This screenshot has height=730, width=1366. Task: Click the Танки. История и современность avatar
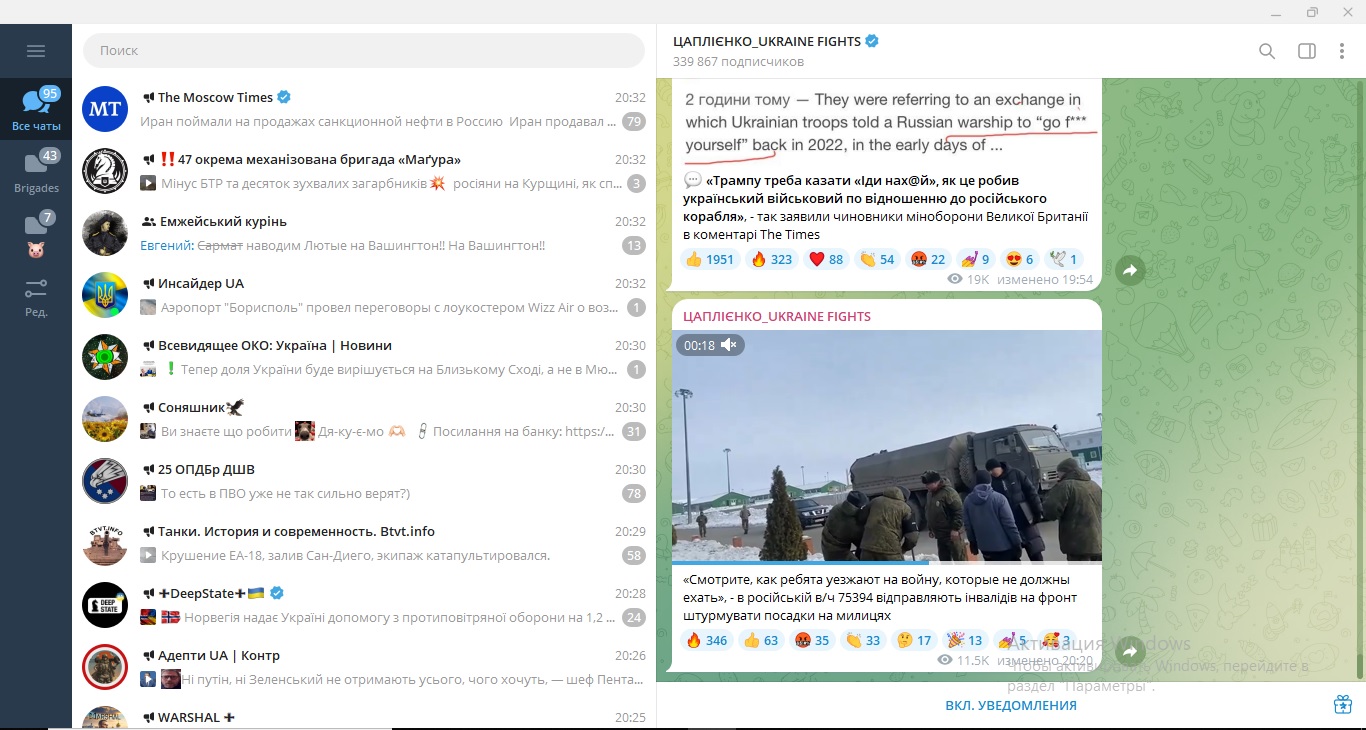[105, 543]
